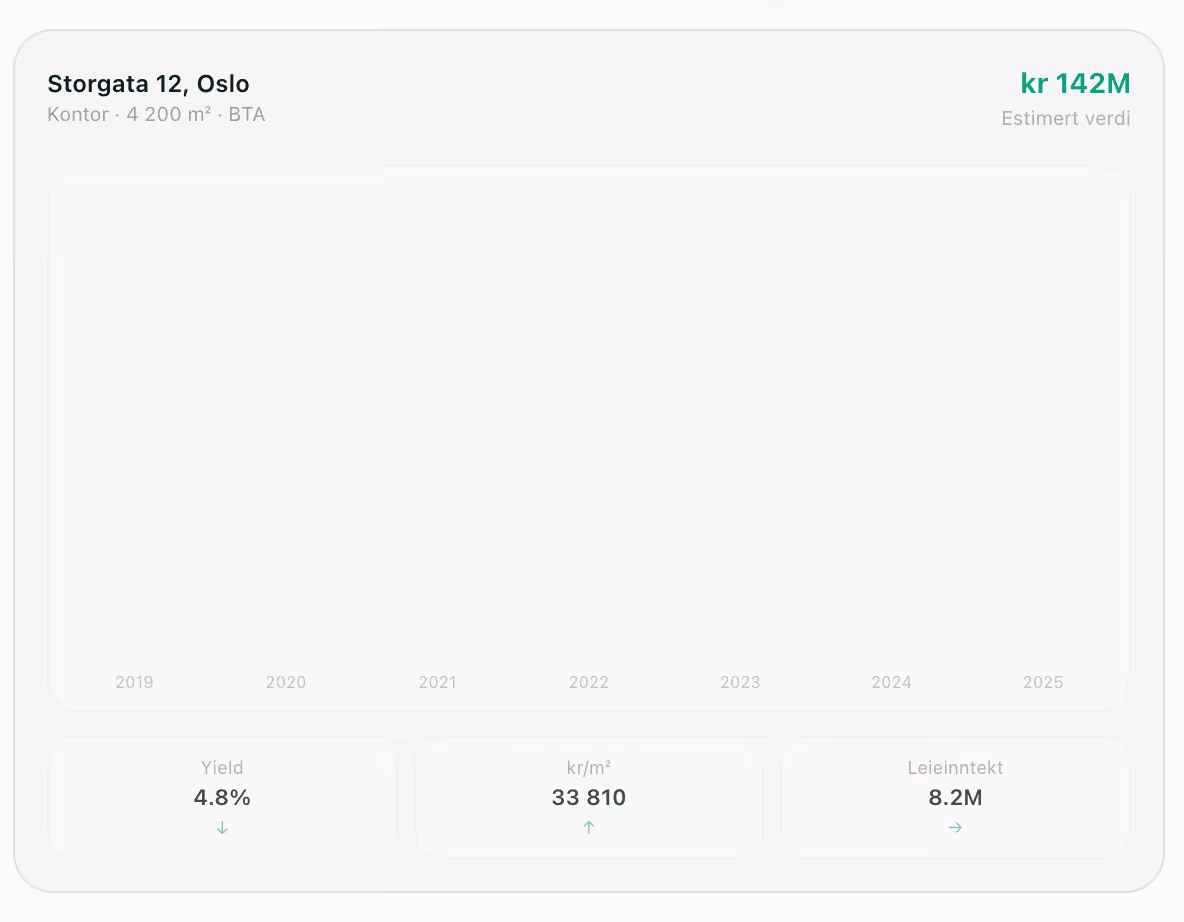Image resolution: width=1184 pixels, height=922 pixels.
Task: Select the 2022 axis label
Action: tap(589, 683)
